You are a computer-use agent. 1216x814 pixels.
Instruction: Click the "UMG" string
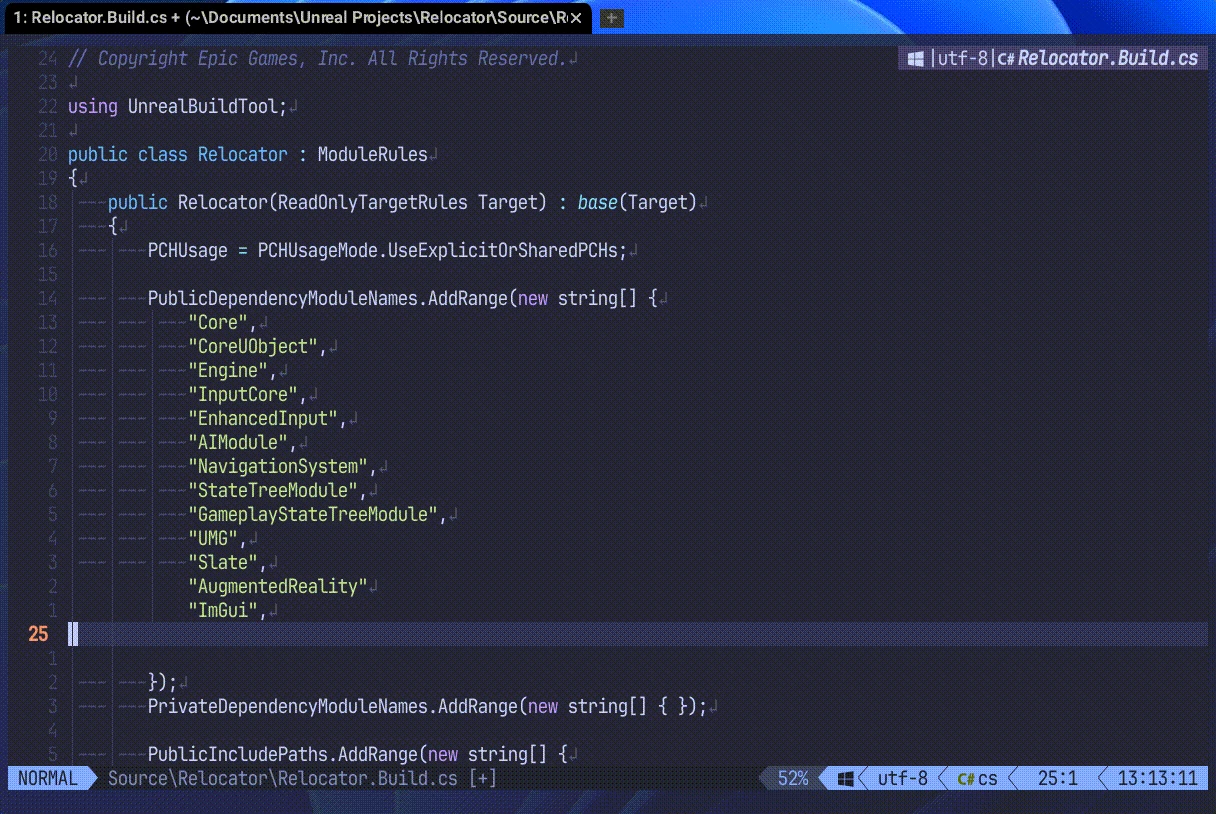(213, 538)
